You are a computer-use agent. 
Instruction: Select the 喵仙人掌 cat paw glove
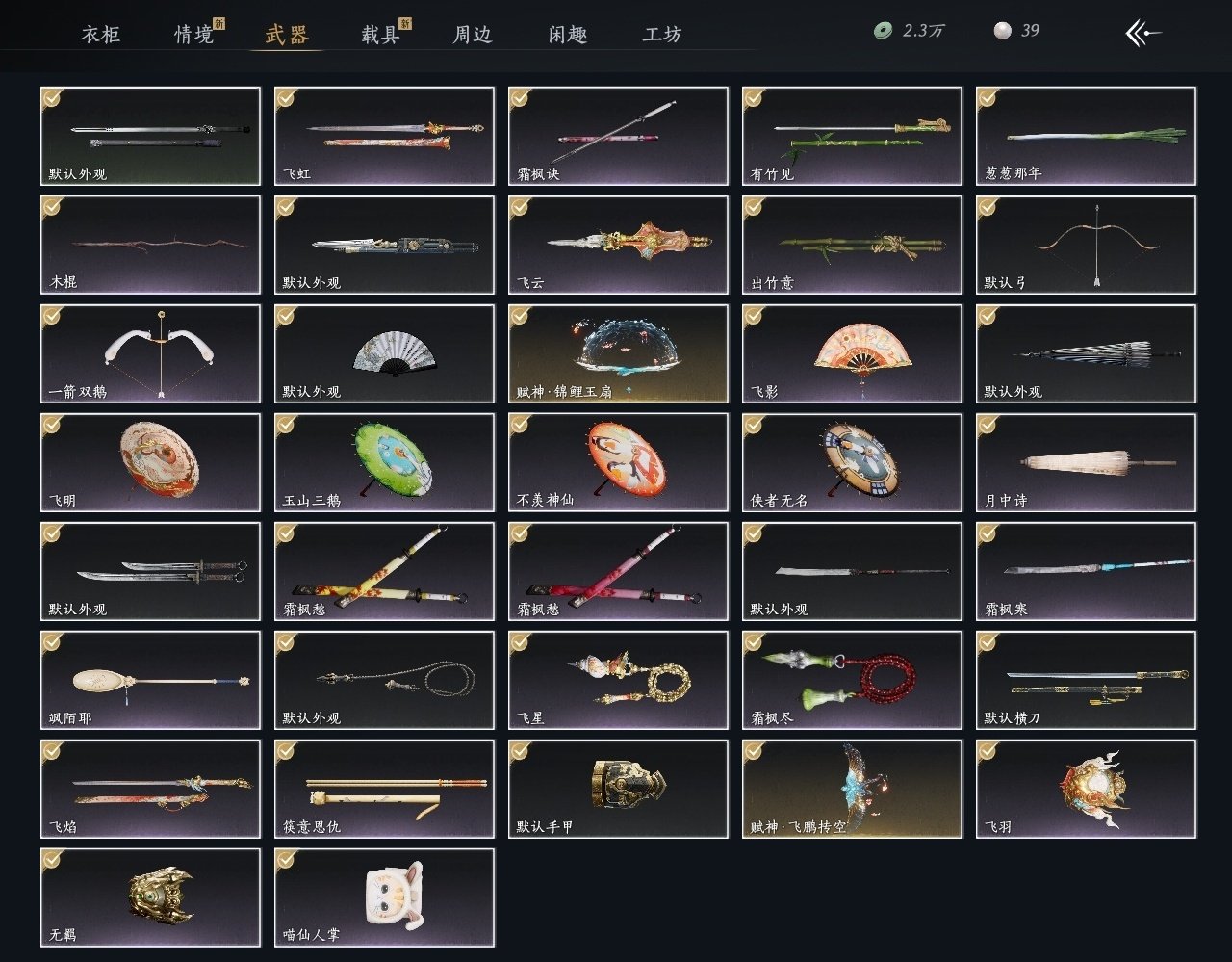[384, 897]
